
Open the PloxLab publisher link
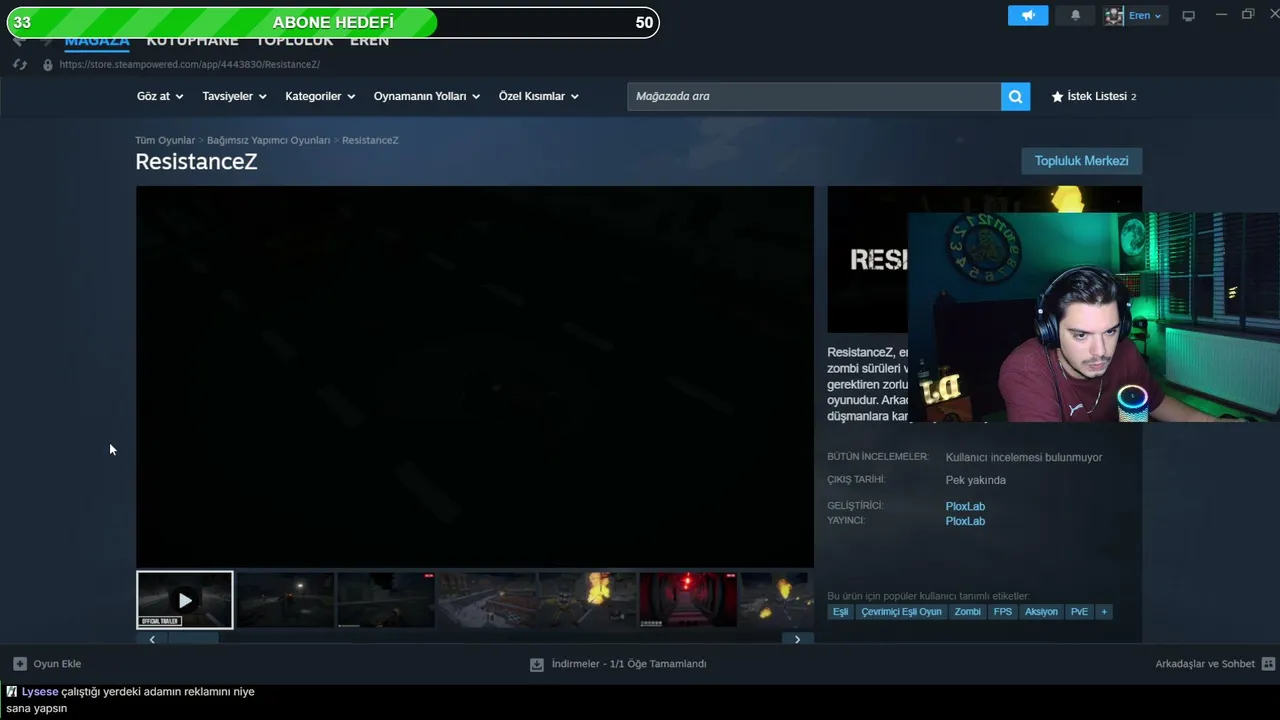tap(965, 521)
